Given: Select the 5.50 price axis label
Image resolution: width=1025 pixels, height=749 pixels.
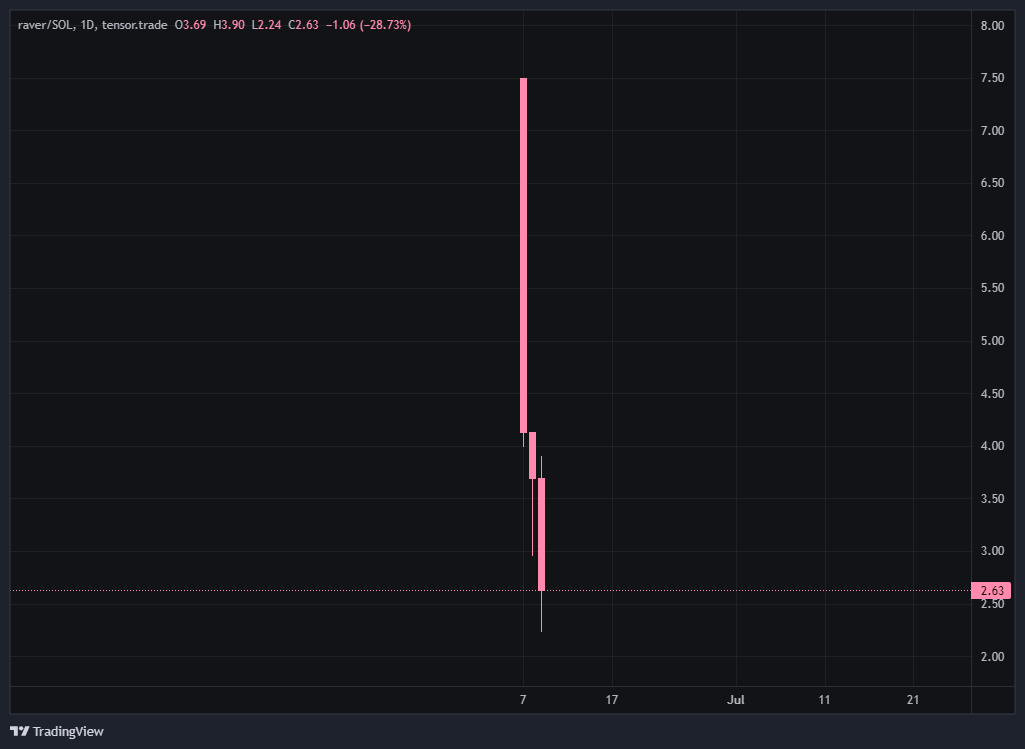Looking at the screenshot, I should pos(992,288).
